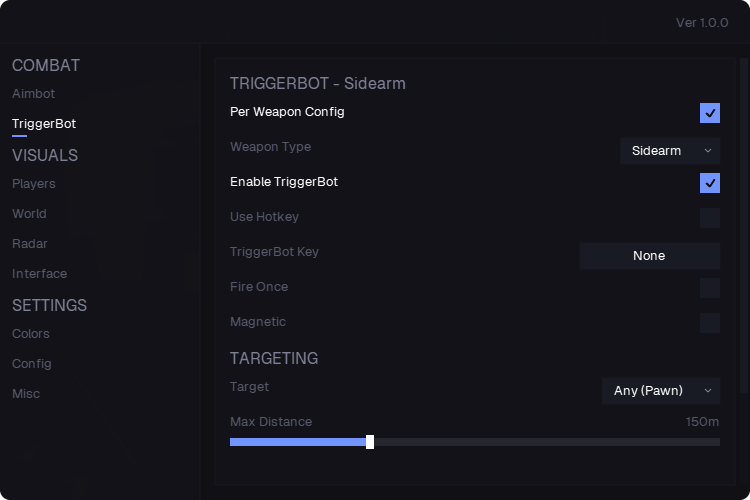Turn on the Magnetic checkbox
Viewport: 750px width, 500px height.
pyautogui.click(x=709, y=323)
